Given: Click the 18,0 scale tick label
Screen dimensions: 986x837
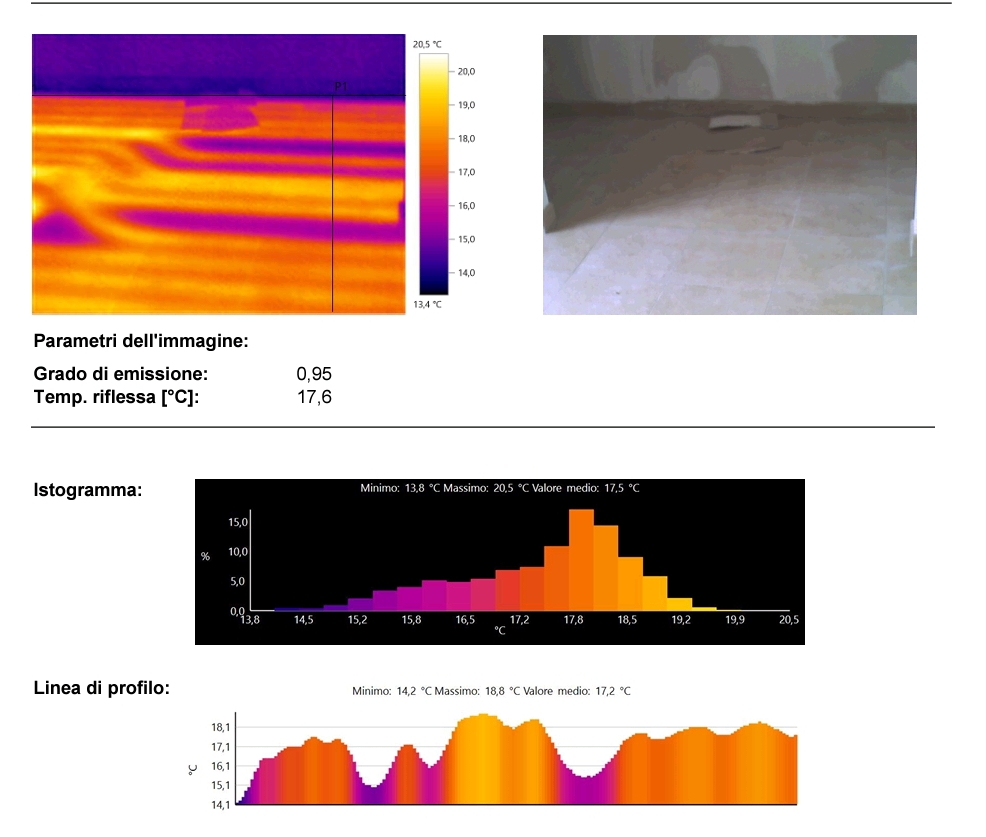Looking at the screenshot, I should [466, 139].
